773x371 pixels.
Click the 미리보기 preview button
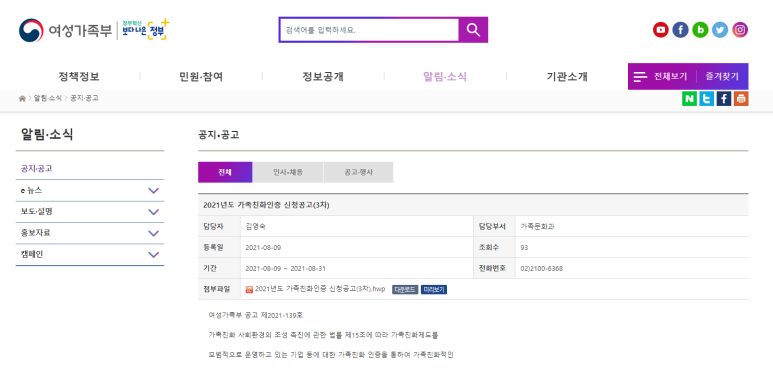(434, 290)
